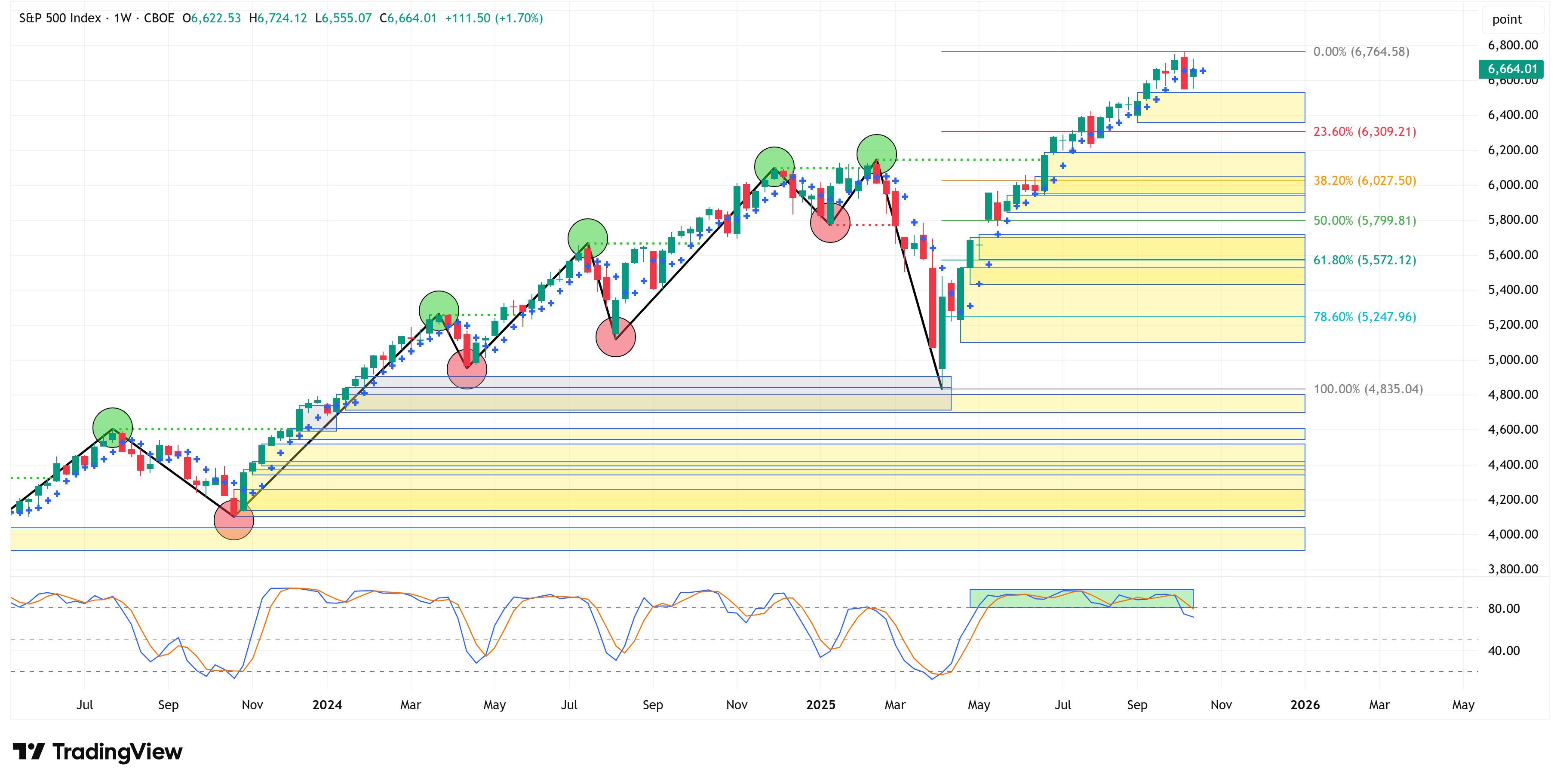
Task: Click the red swing-low circle at August 2024 low
Action: (615, 337)
